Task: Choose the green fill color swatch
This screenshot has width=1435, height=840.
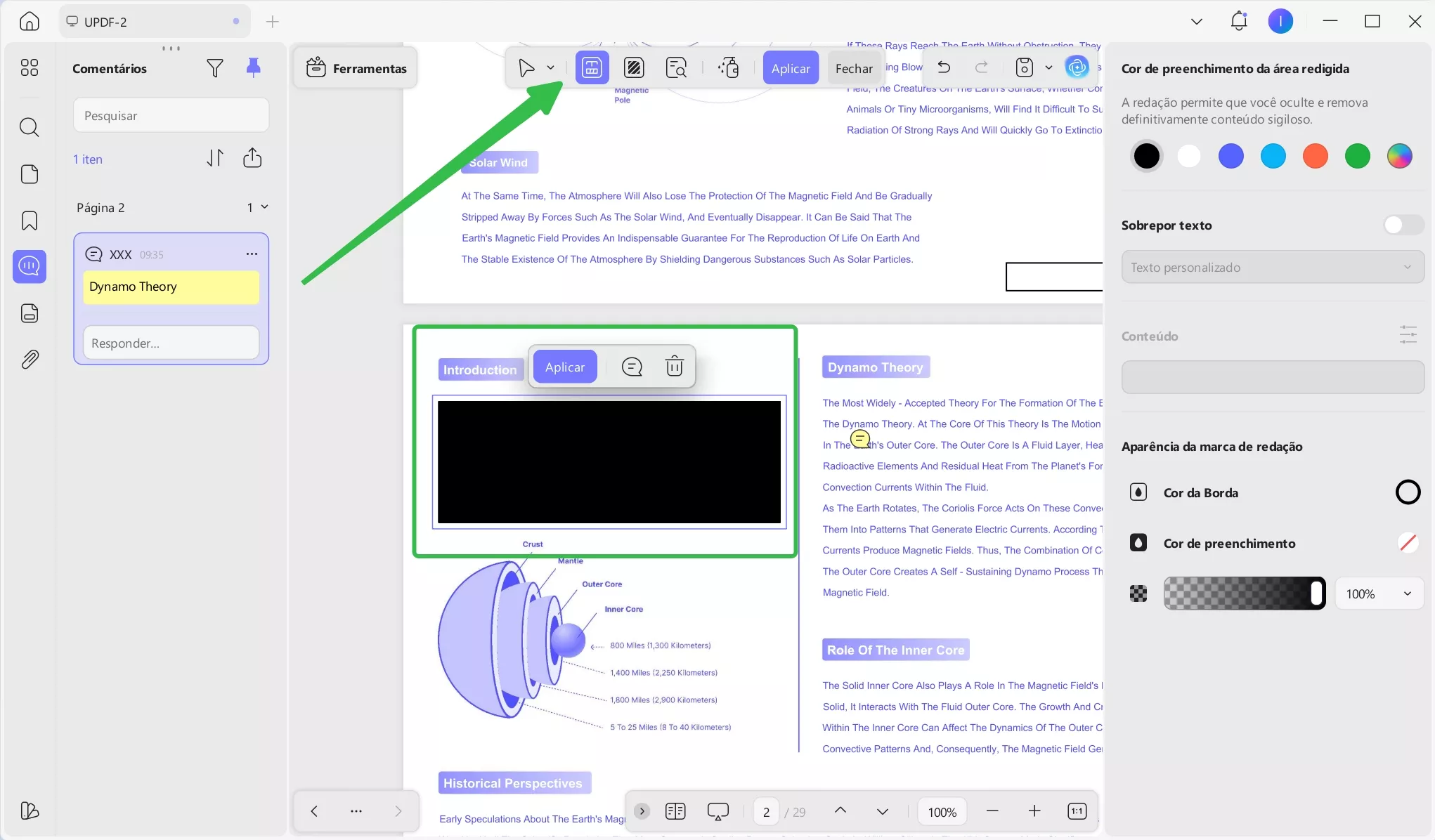Action: pos(1357,156)
